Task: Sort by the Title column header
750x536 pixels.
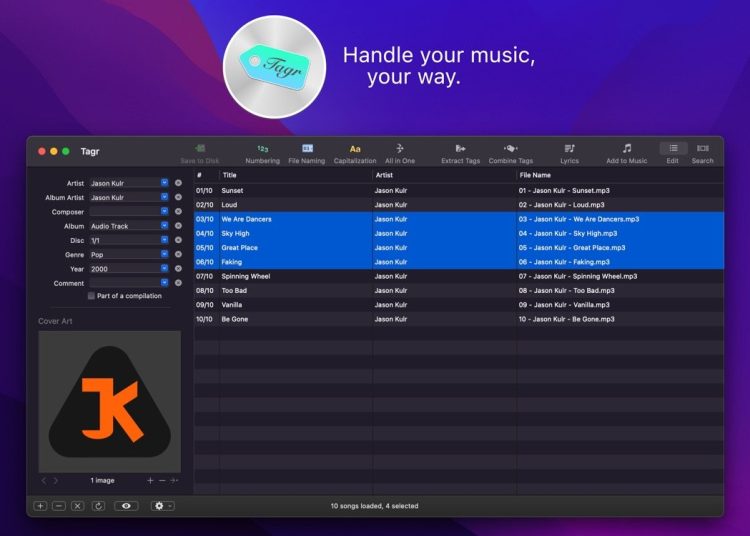Action: pos(295,175)
